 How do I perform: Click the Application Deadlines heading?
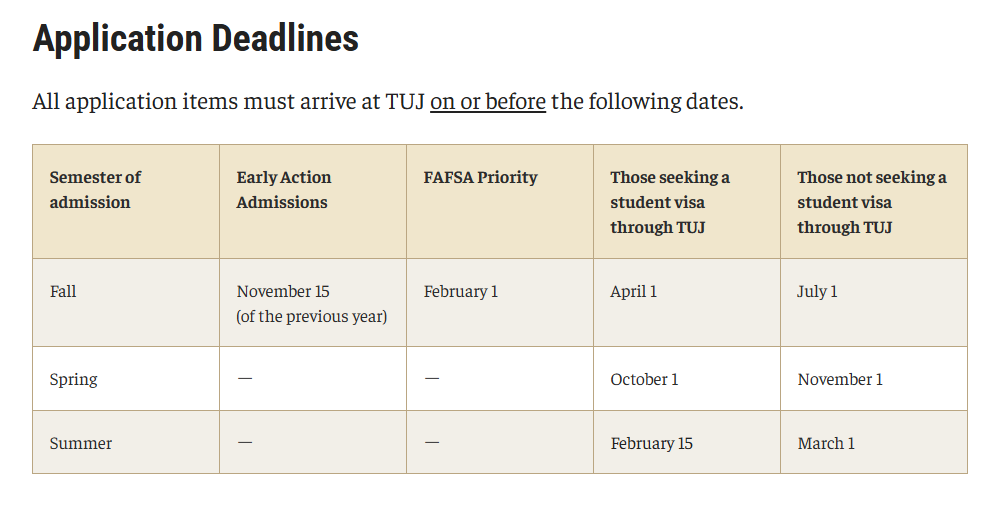[x=195, y=39]
